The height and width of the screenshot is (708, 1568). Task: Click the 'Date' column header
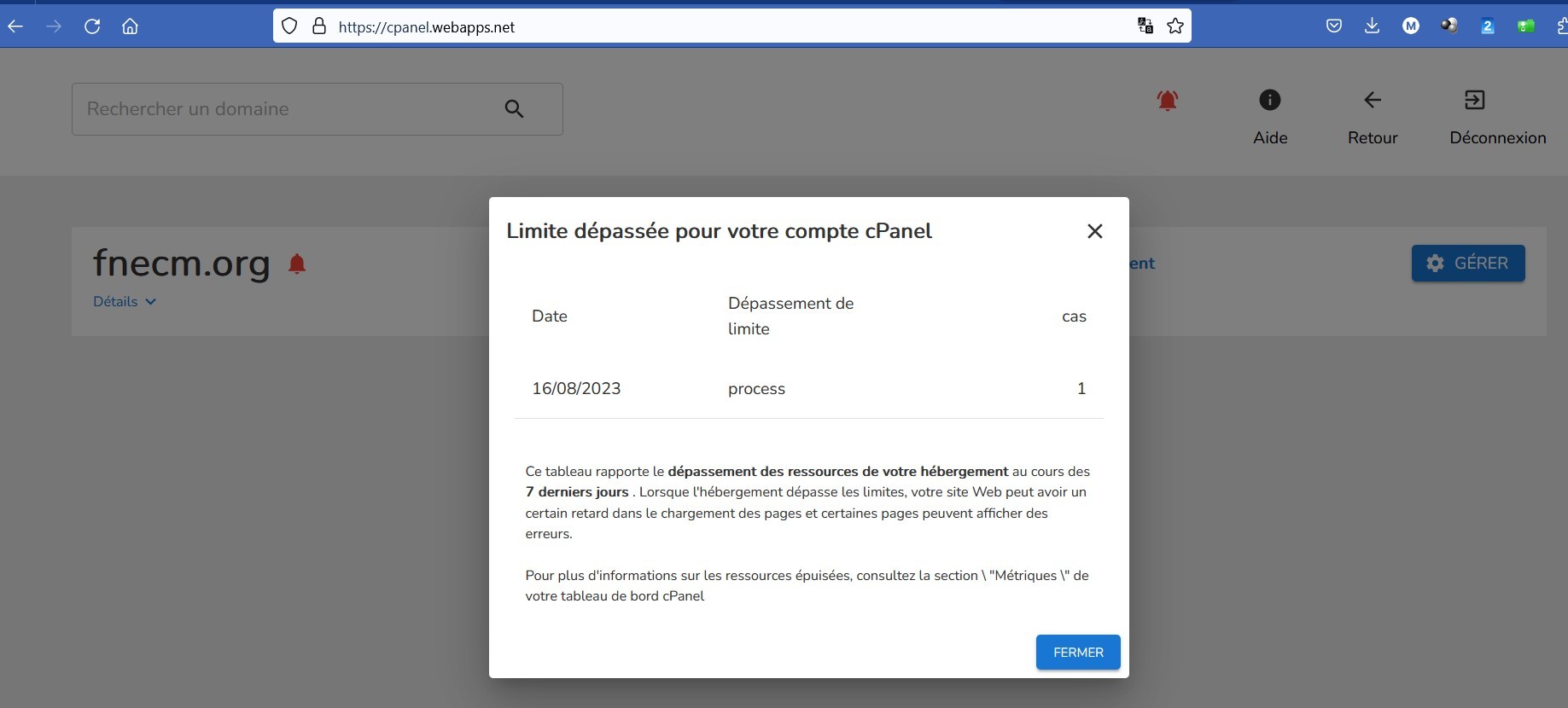(550, 316)
